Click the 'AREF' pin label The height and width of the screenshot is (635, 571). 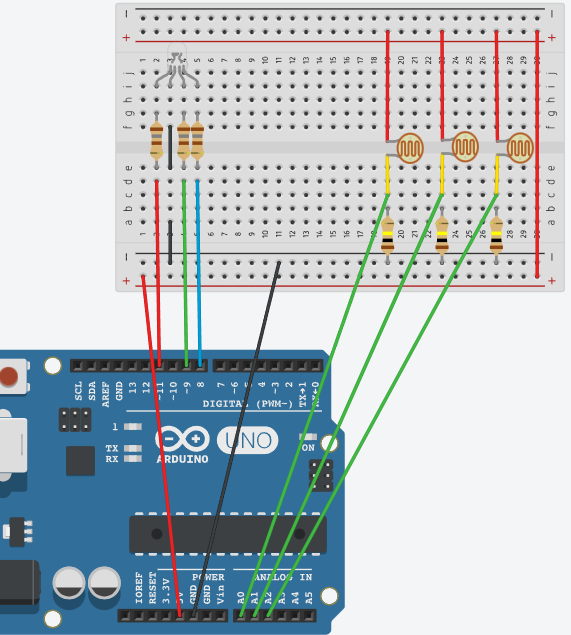[105, 394]
